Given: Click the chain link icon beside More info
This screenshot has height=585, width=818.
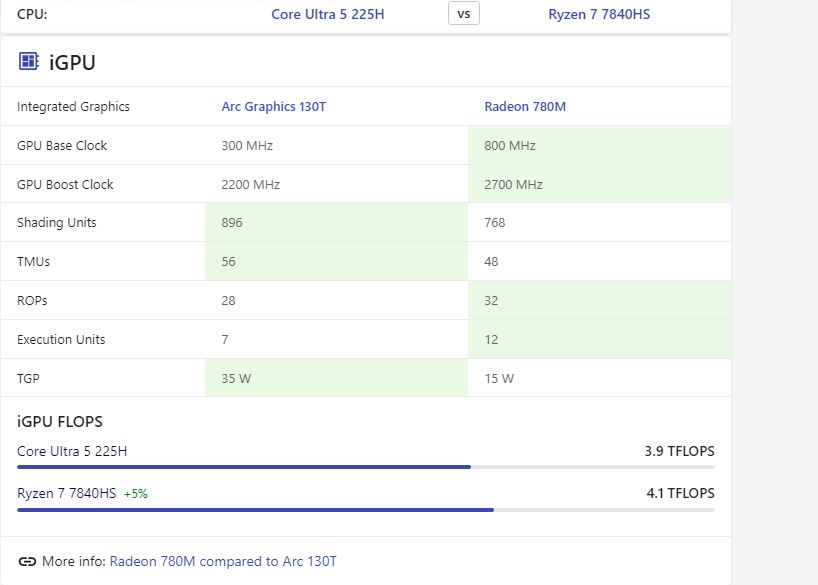Looking at the screenshot, I should [x=27, y=561].
